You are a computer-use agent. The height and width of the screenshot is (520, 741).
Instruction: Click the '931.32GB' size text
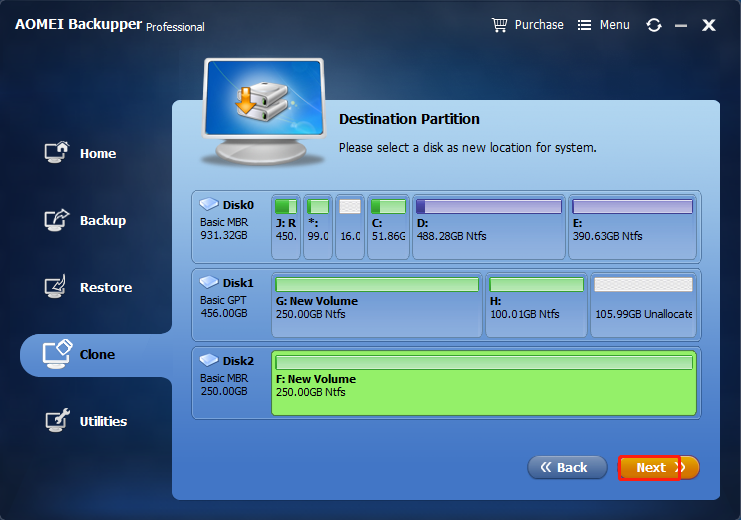point(224,235)
